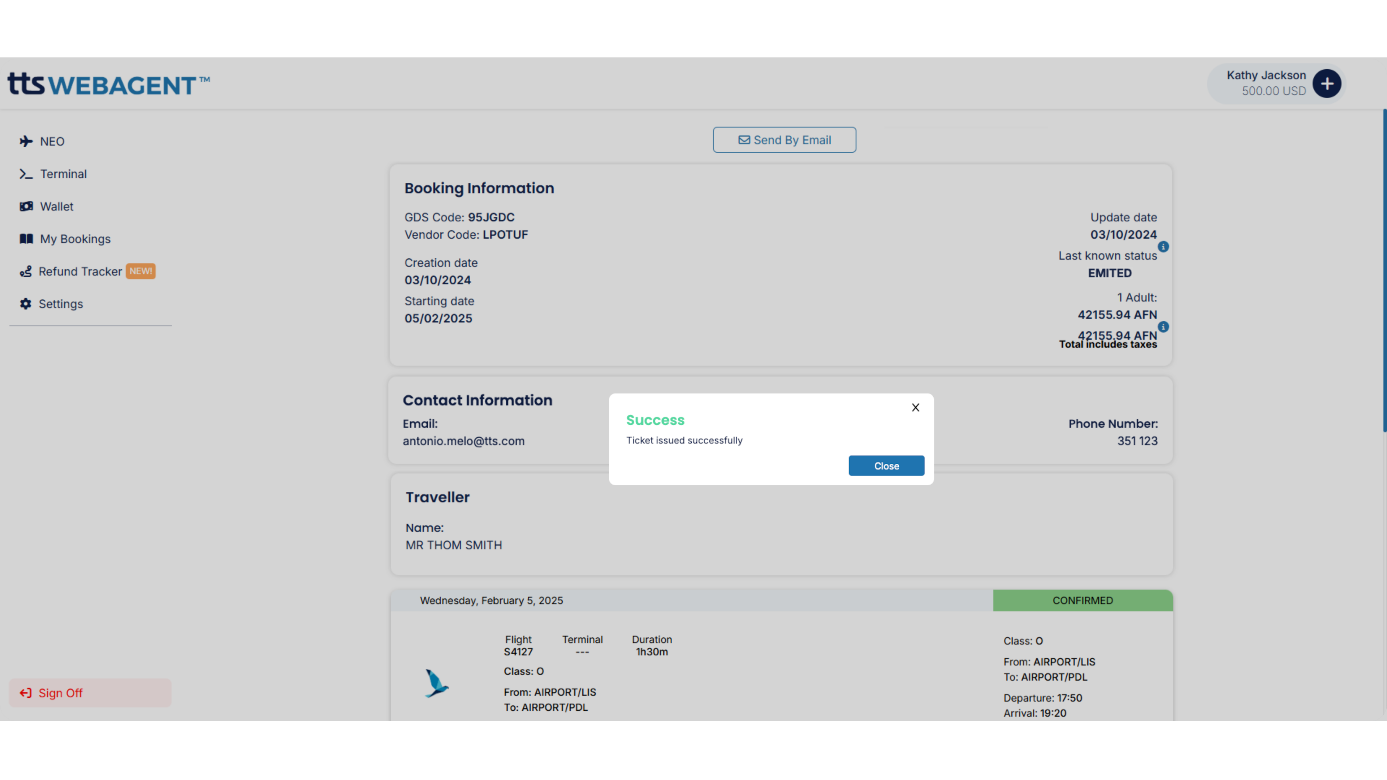Click the page vertical scrollbar
Image resolution: width=1387 pixels, height=780 pixels.
[1384, 270]
